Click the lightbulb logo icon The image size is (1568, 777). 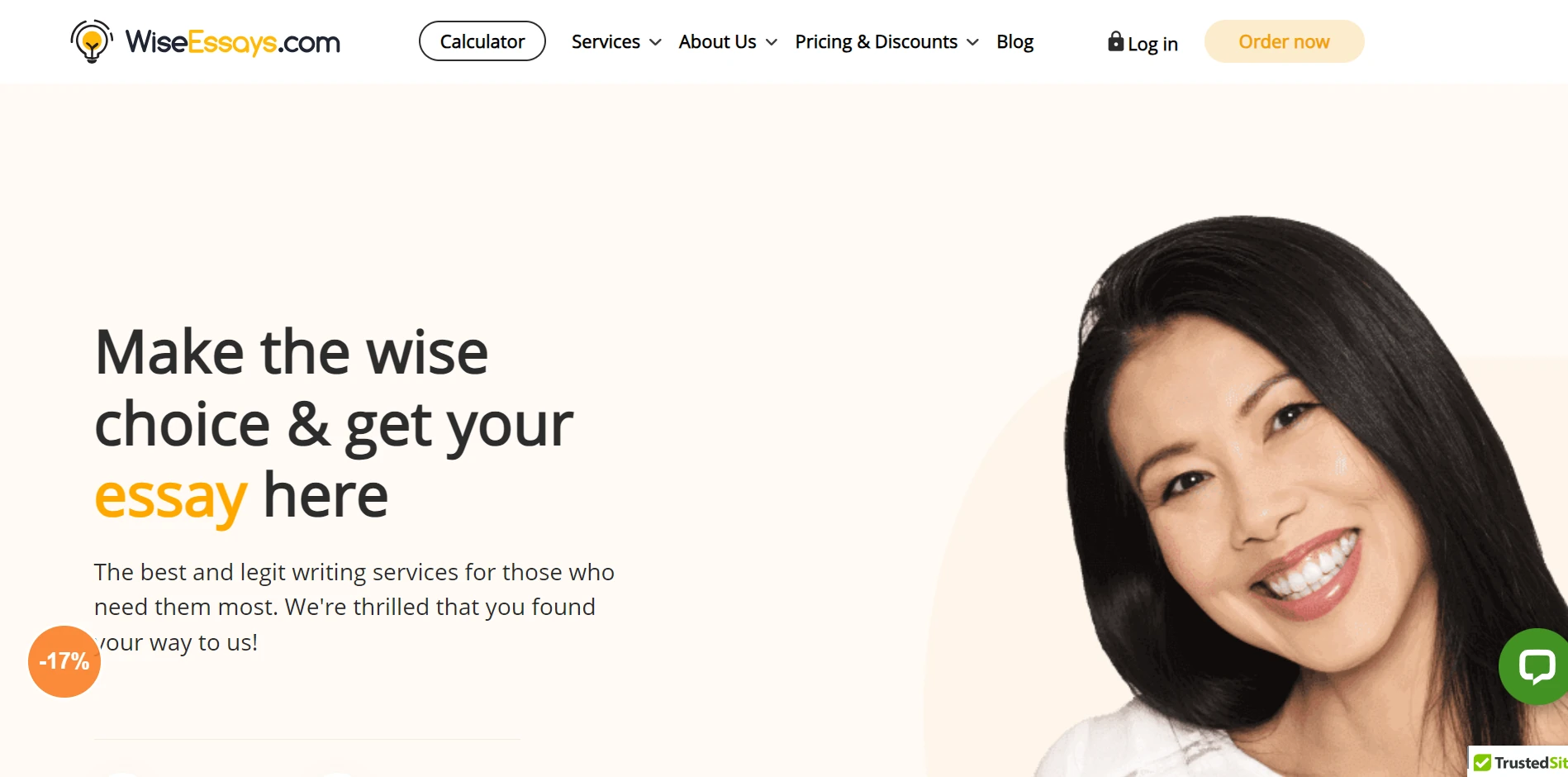(92, 41)
